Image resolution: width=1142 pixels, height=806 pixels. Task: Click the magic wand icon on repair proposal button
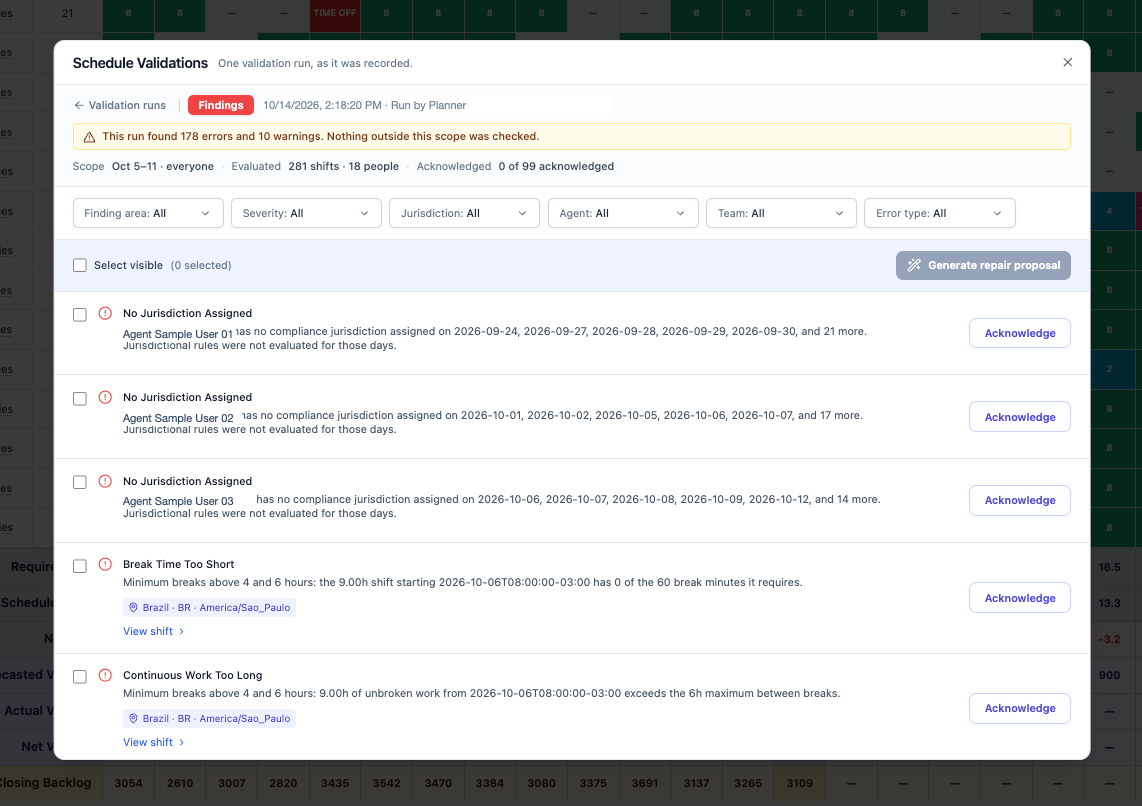(x=913, y=265)
